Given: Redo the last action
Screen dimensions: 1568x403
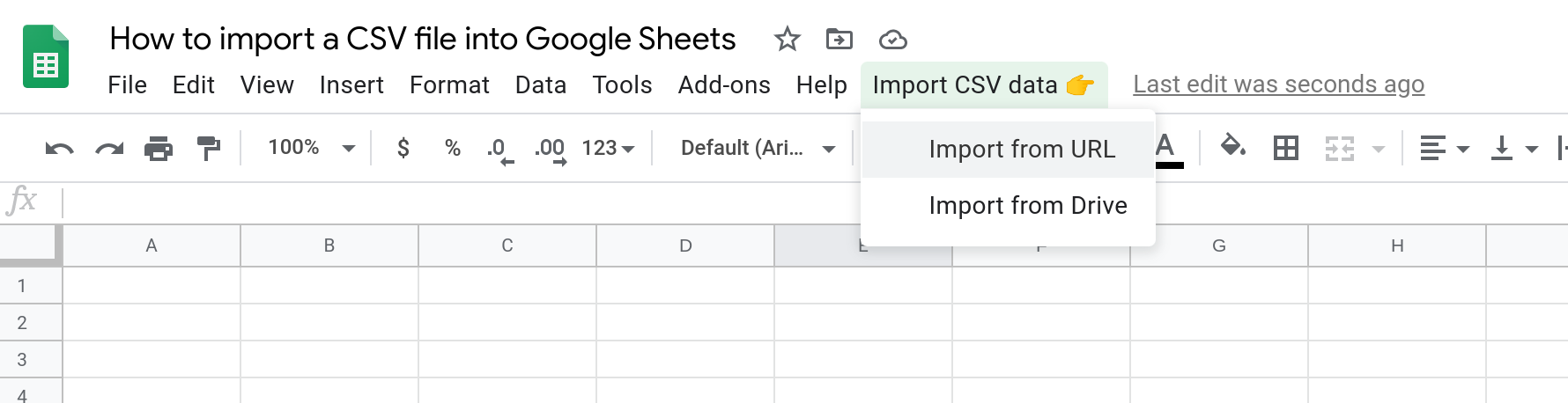Looking at the screenshot, I should [109, 148].
